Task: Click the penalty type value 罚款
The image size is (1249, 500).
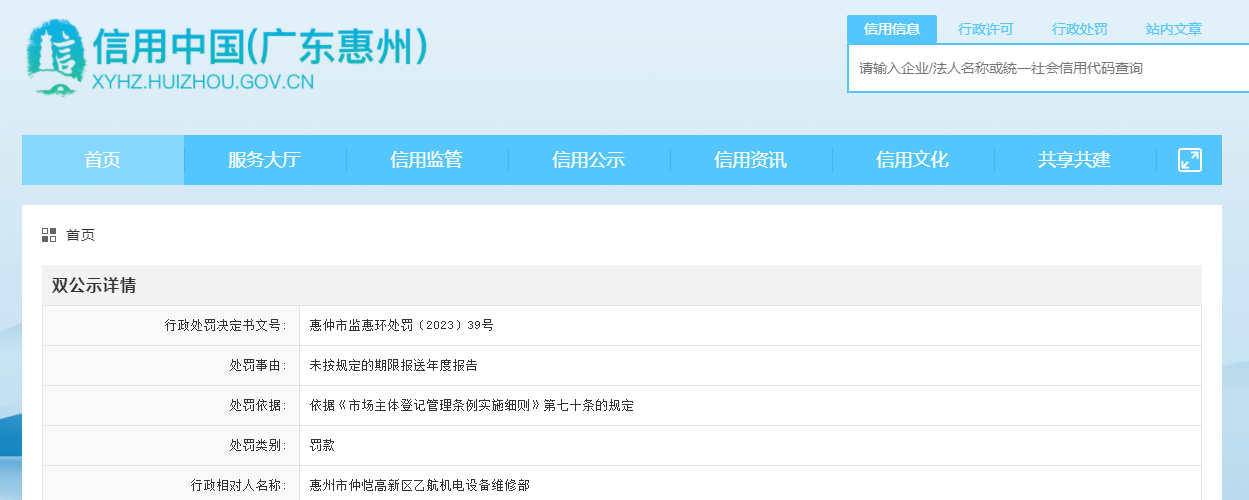Action: click(x=322, y=445)
